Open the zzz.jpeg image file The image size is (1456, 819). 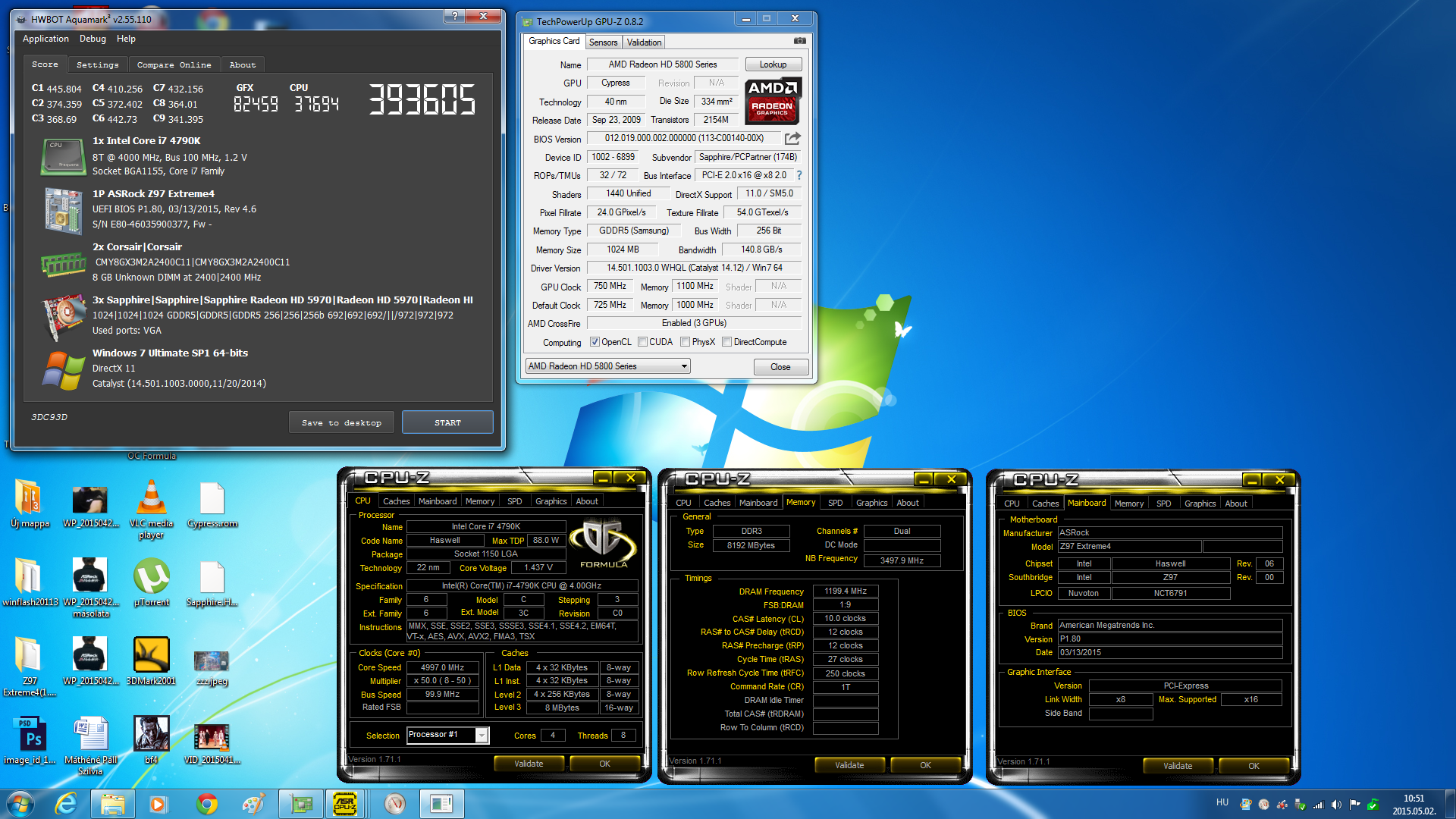click(212, 667)
